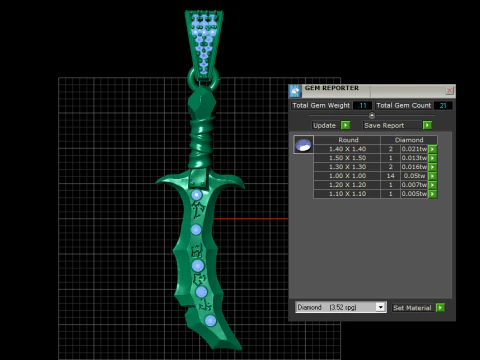Close the Gem Reporter panel
Image resolution: width=480 pixels, height=360 pixels.
coord(449,90)
